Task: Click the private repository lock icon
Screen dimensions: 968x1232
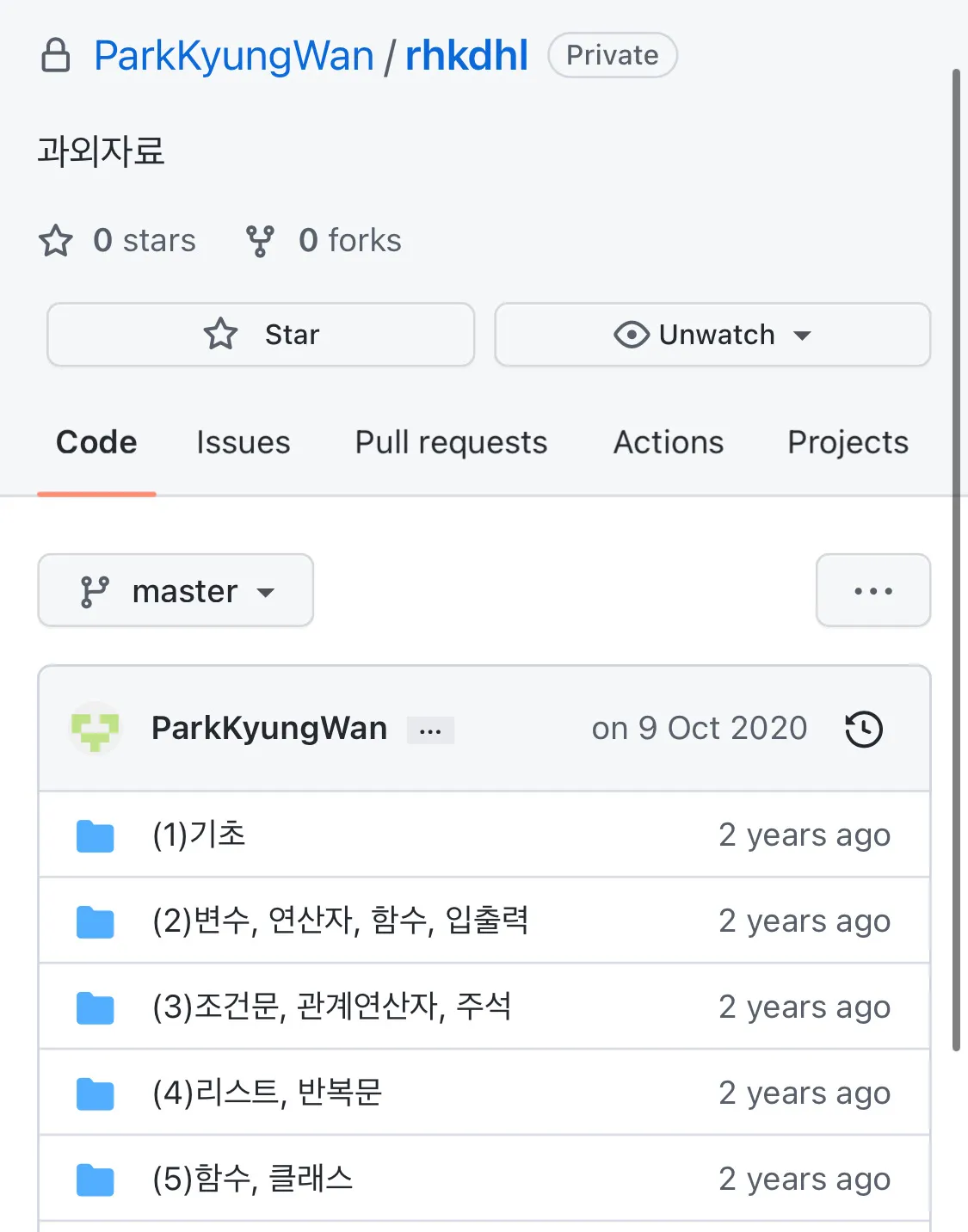Action: (57, 54)
